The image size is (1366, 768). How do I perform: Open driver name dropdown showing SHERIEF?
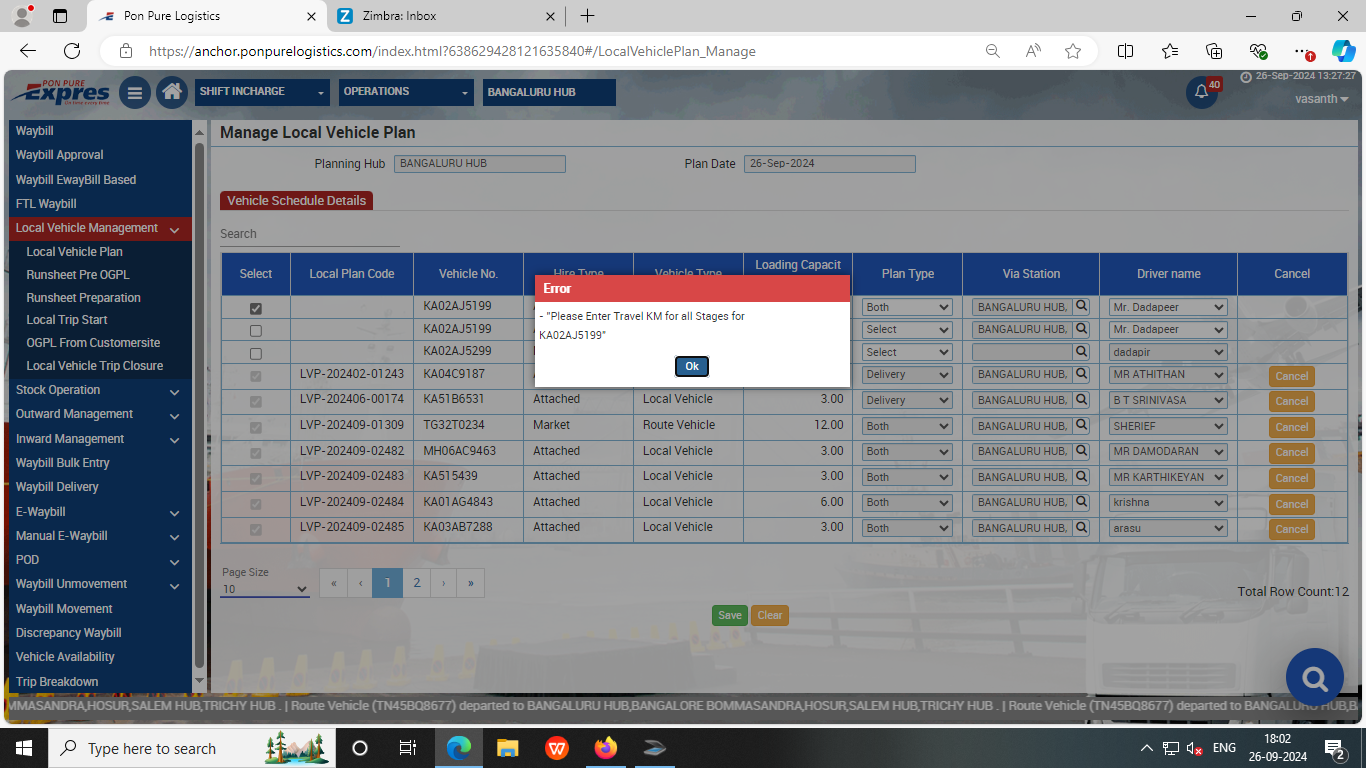tap(1167, 426)
